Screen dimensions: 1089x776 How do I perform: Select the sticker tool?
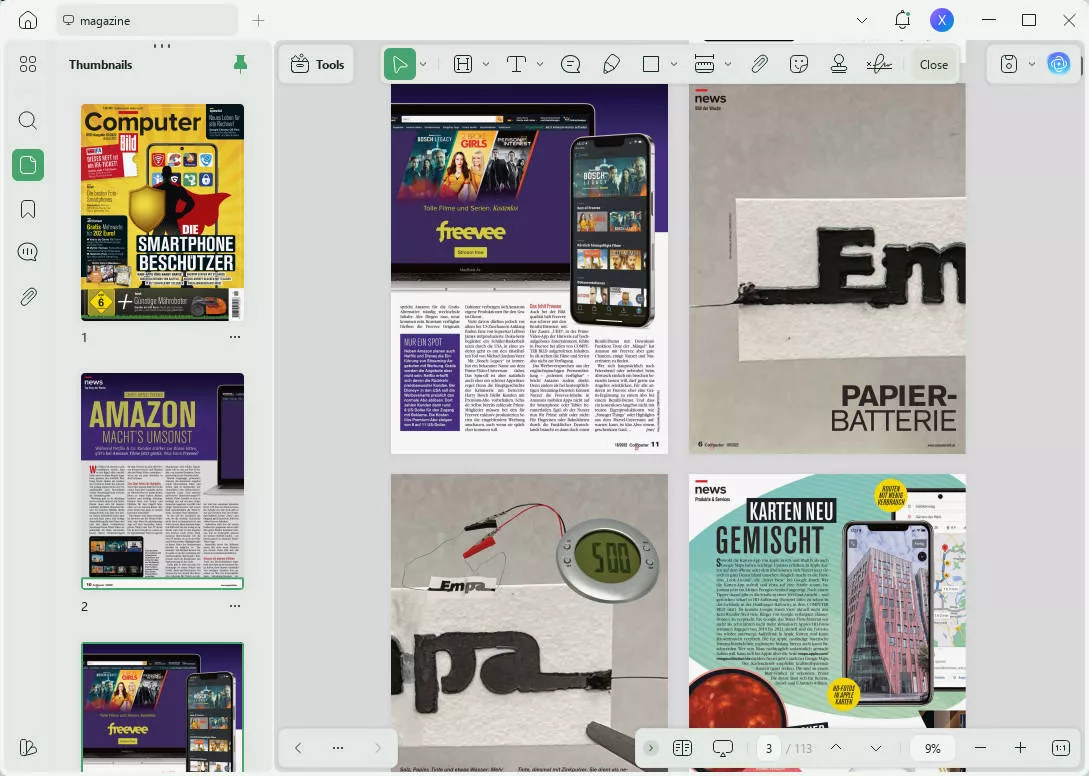pyautogui.click(x=798, y=65)
